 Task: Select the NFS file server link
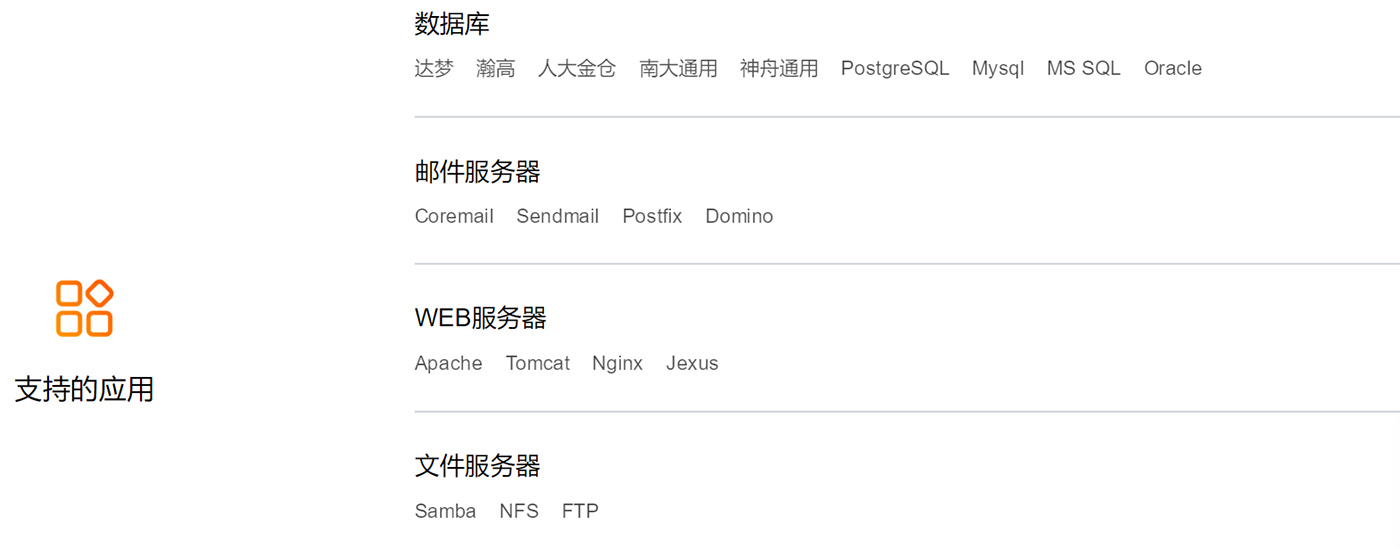[519, 511]
